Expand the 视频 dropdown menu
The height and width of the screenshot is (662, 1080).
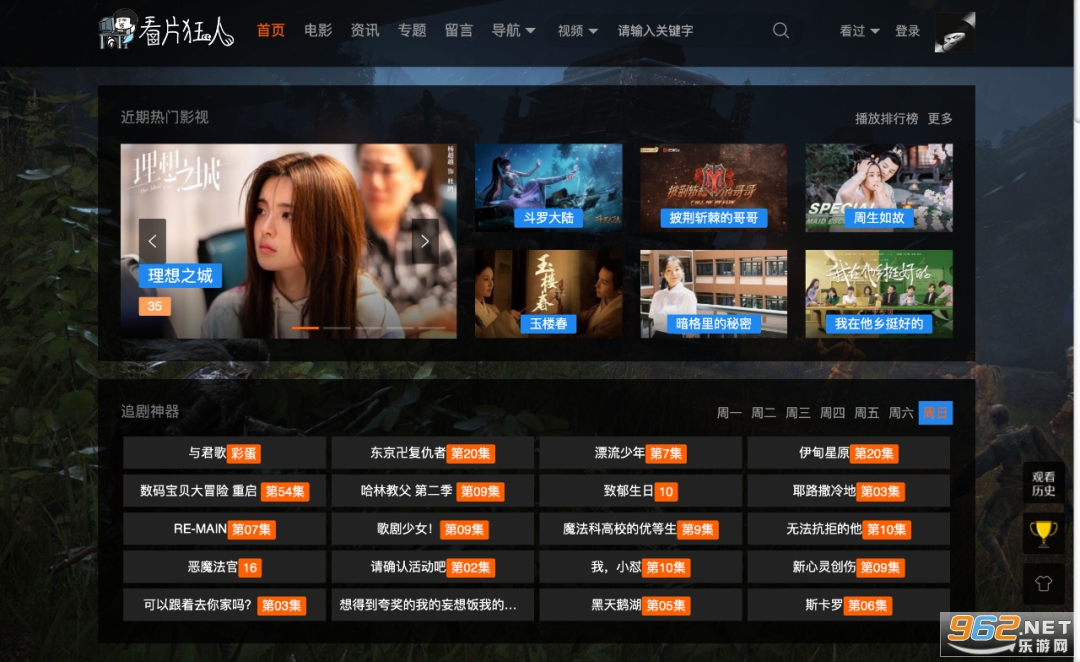tap(577, 30)
